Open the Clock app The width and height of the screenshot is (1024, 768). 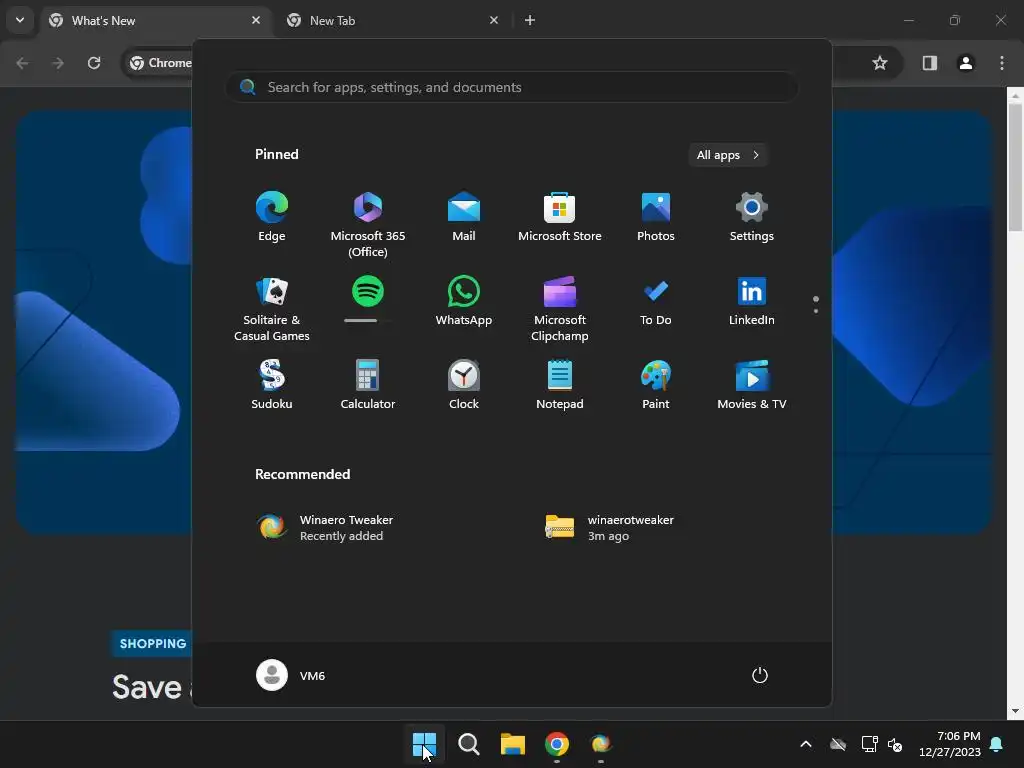click(x=464, y=385)
